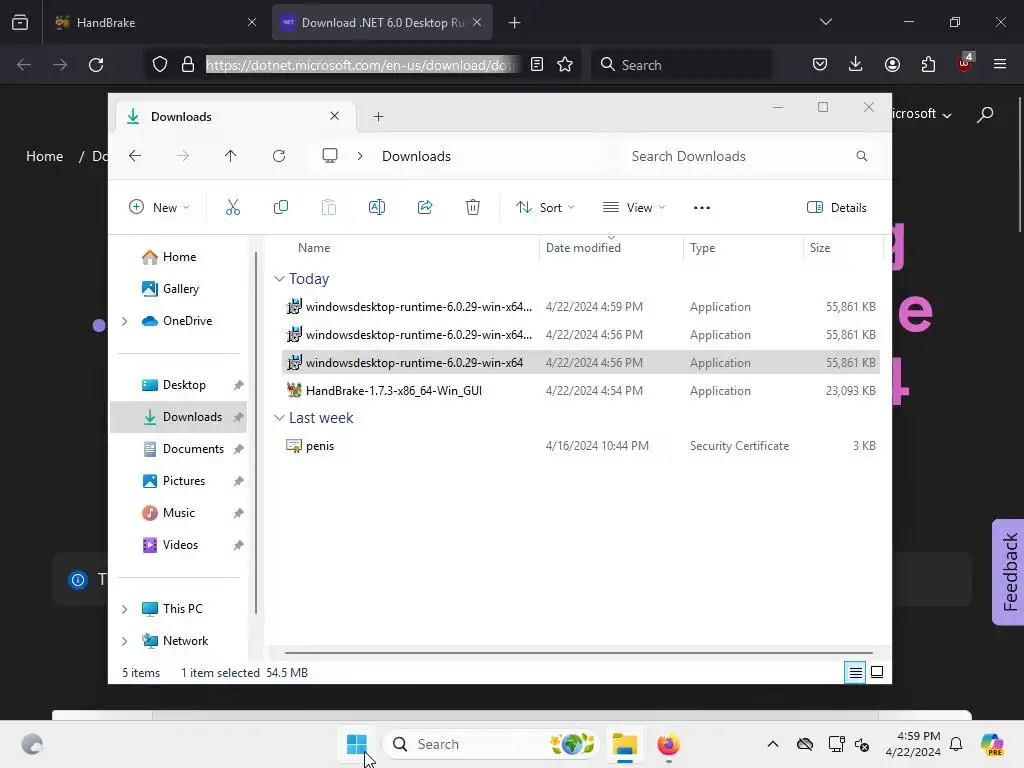This screenshot has height=768, width=1024.
Task: Bookmark this page with the star icon
Action: (565, 65)
